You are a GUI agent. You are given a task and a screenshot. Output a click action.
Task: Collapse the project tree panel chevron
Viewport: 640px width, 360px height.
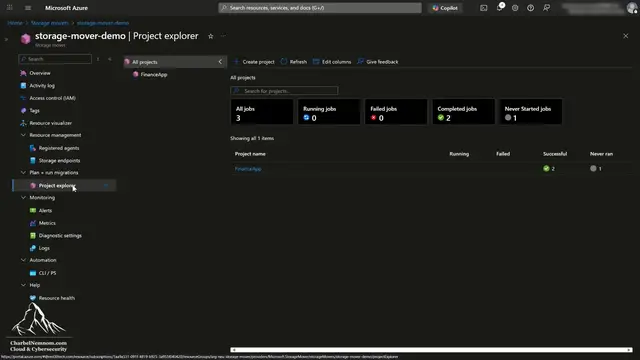(x=220, y=62)
